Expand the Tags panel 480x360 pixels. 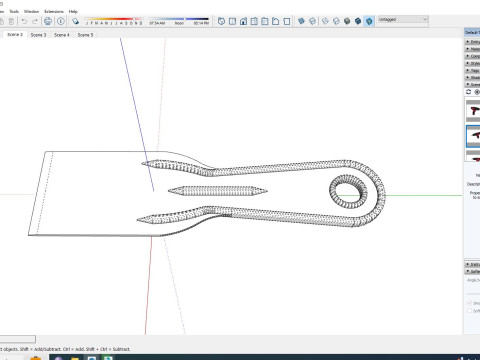(x=473, y=71)
